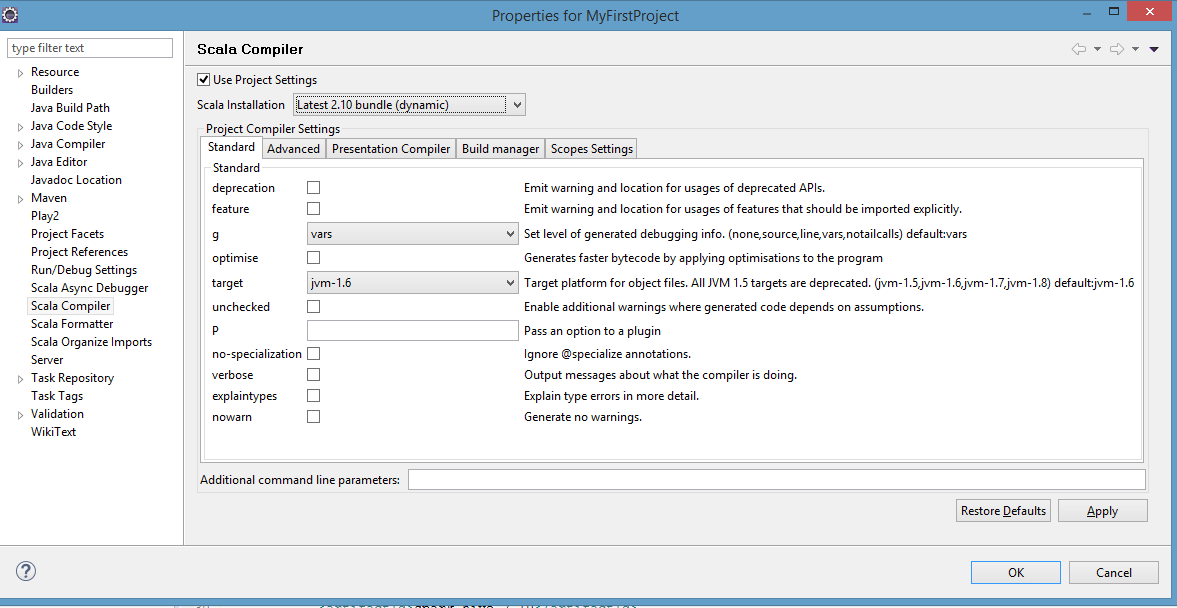Check the optimise checkbox
1177x608 pixels.
point(315,257)
